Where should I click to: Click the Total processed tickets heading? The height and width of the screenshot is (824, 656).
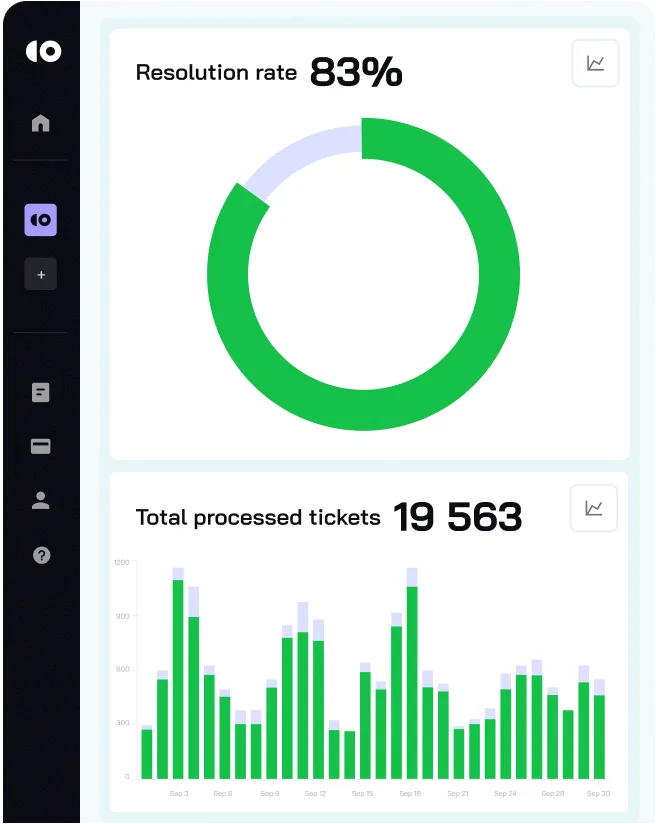coord(258,518)
